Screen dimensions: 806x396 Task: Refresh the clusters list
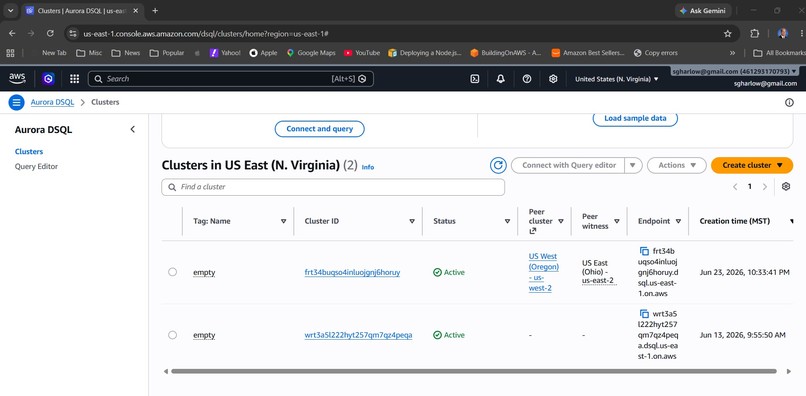(x=498, y=165)
